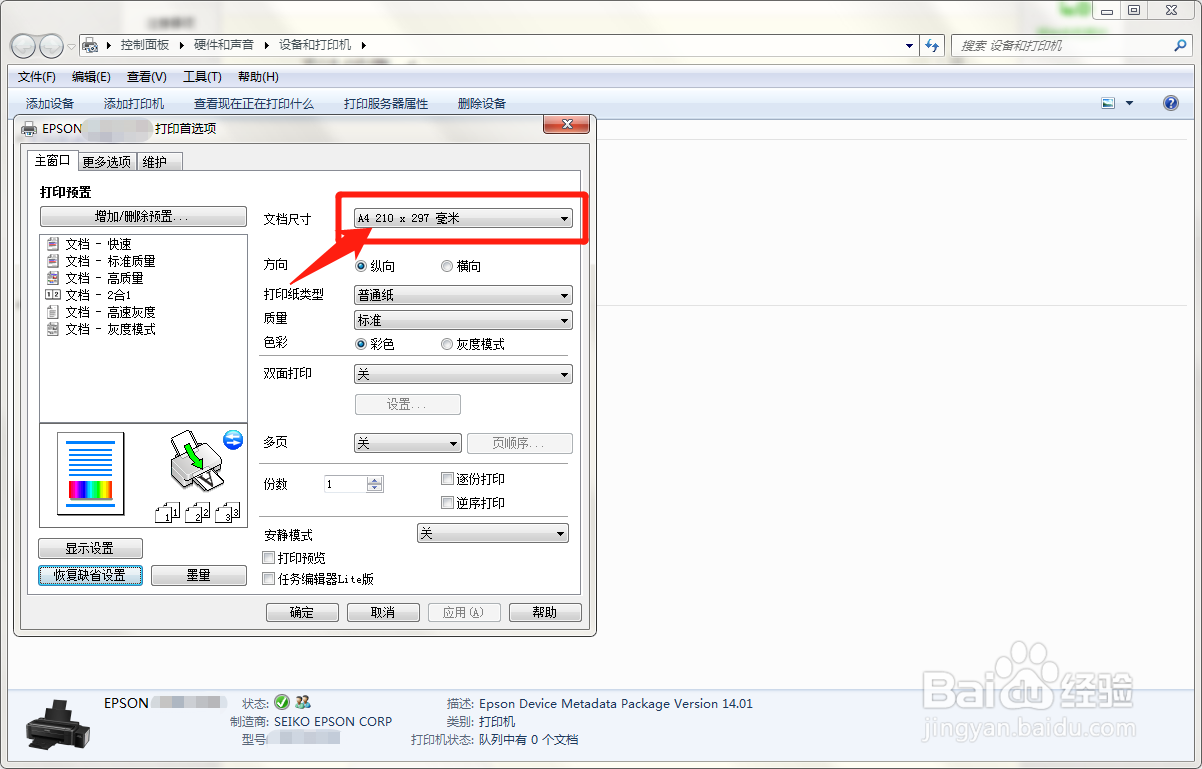
Task: Select the 文档 - 标准质量 preset icon
Action: pyautogui.click(x=53, y=261)
